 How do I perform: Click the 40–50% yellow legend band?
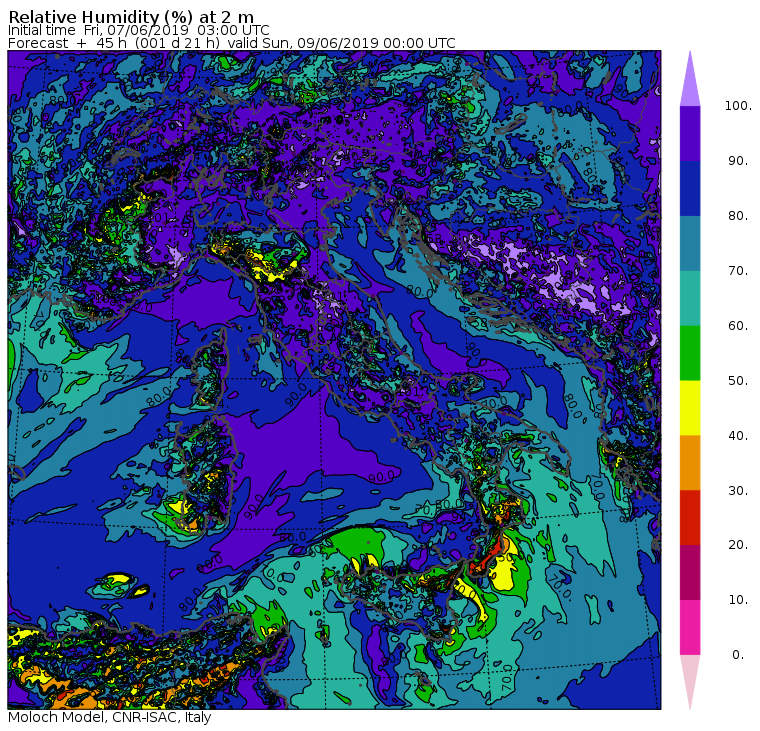[x=690, y=408]
